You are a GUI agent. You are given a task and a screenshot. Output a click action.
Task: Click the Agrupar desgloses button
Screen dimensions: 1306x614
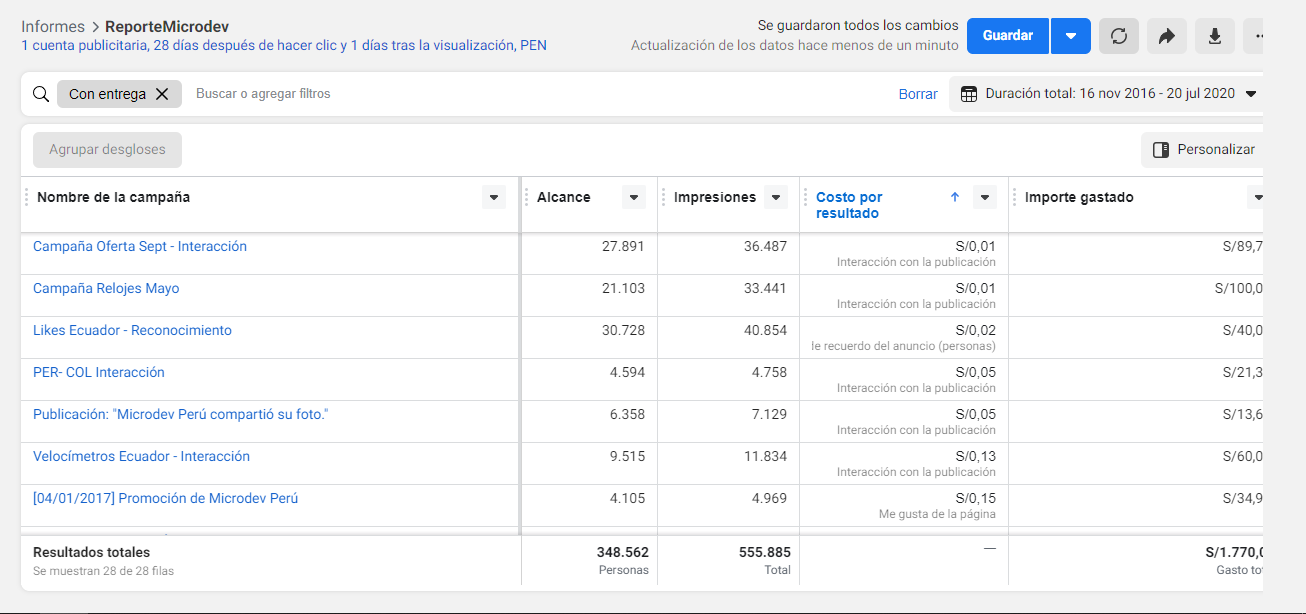click(107, 150)
